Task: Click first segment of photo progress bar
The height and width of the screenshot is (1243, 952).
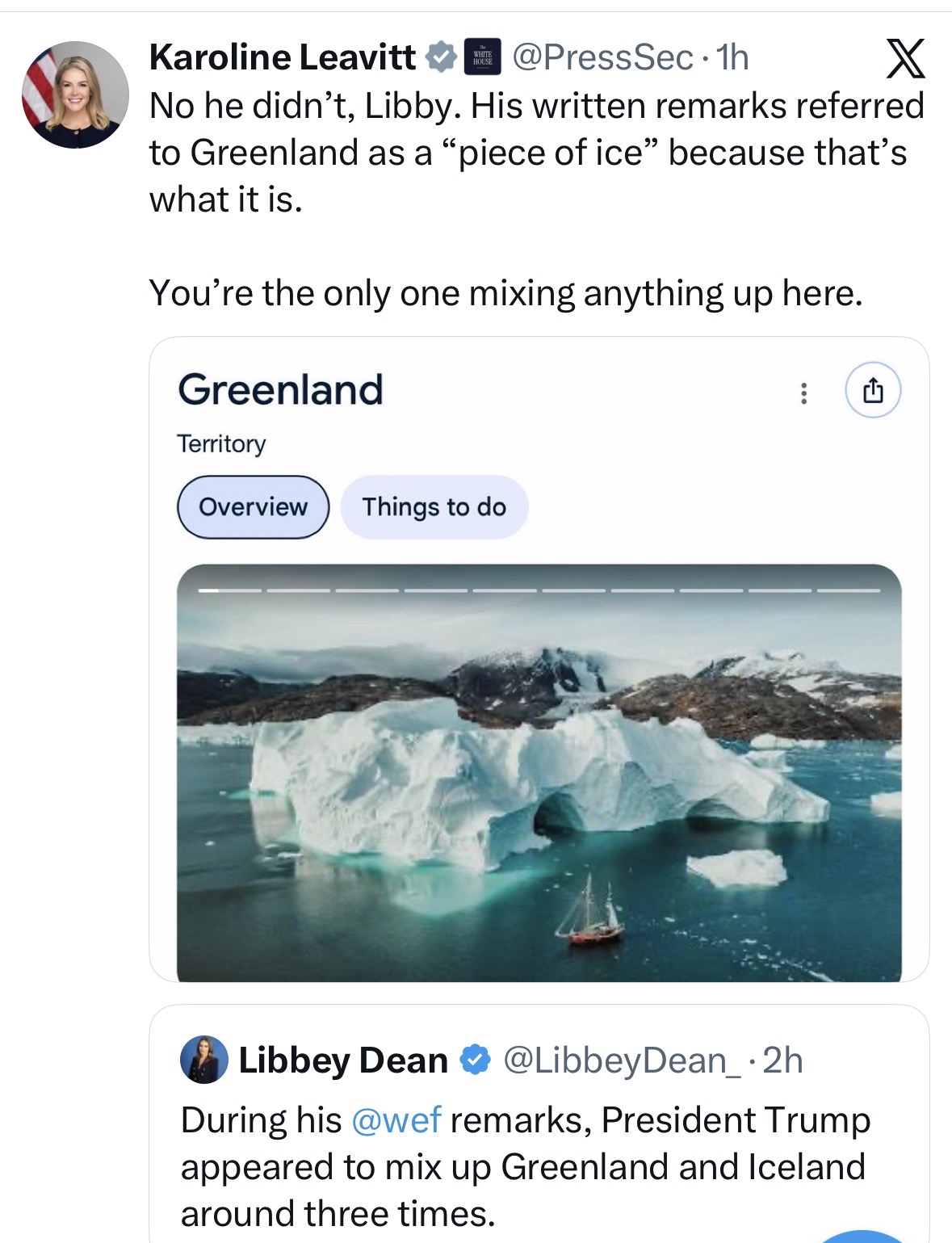Action: tap(229, 590)
